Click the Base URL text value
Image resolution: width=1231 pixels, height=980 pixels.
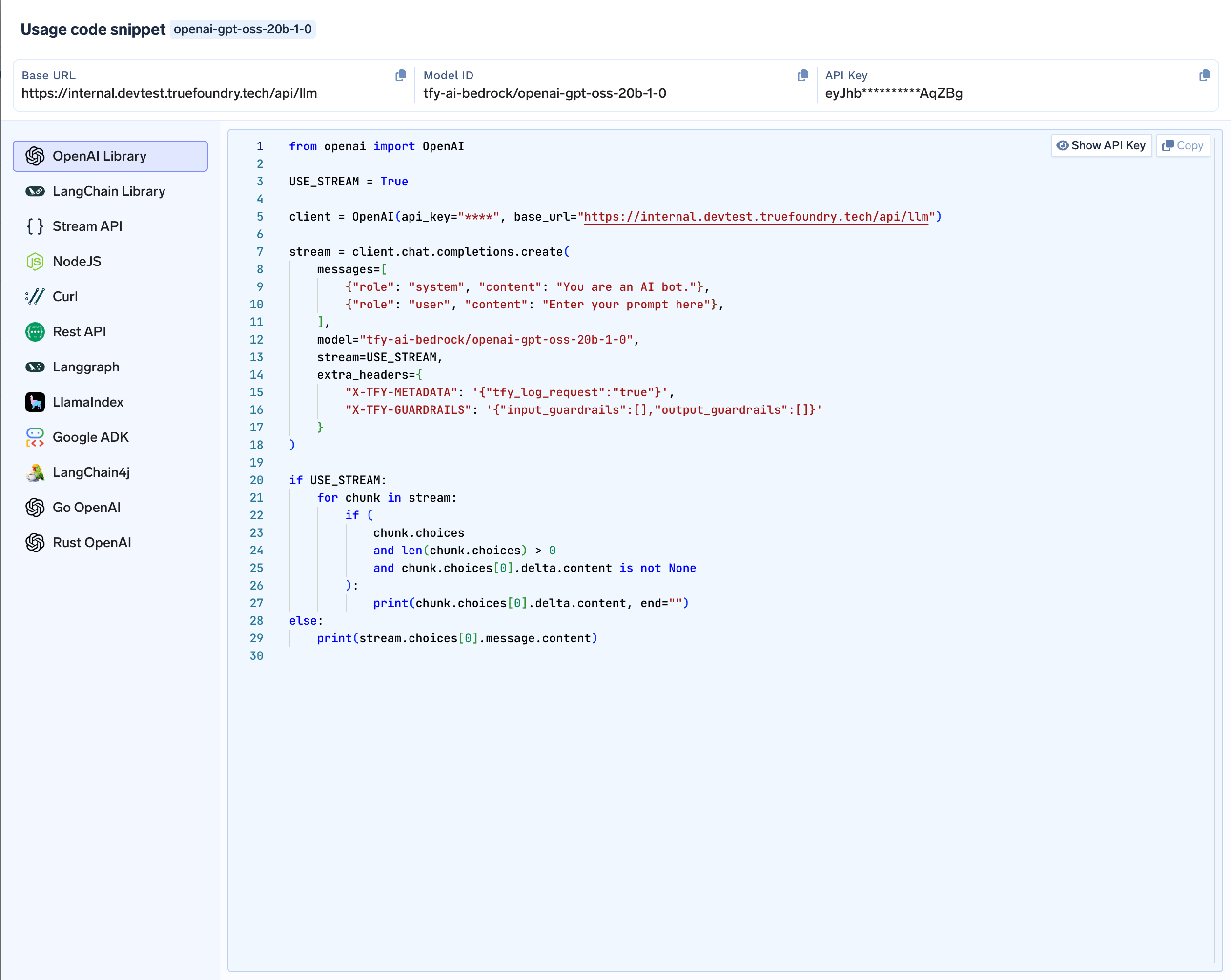169,93
